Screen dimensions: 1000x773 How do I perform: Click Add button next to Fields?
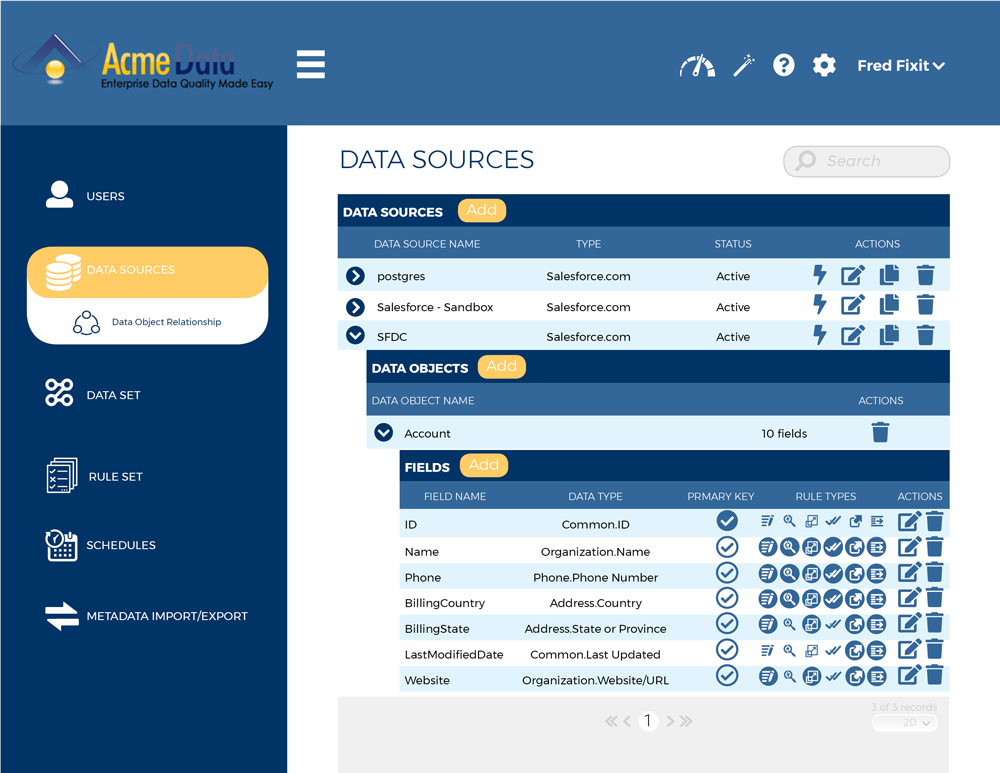tap(484, 465)
